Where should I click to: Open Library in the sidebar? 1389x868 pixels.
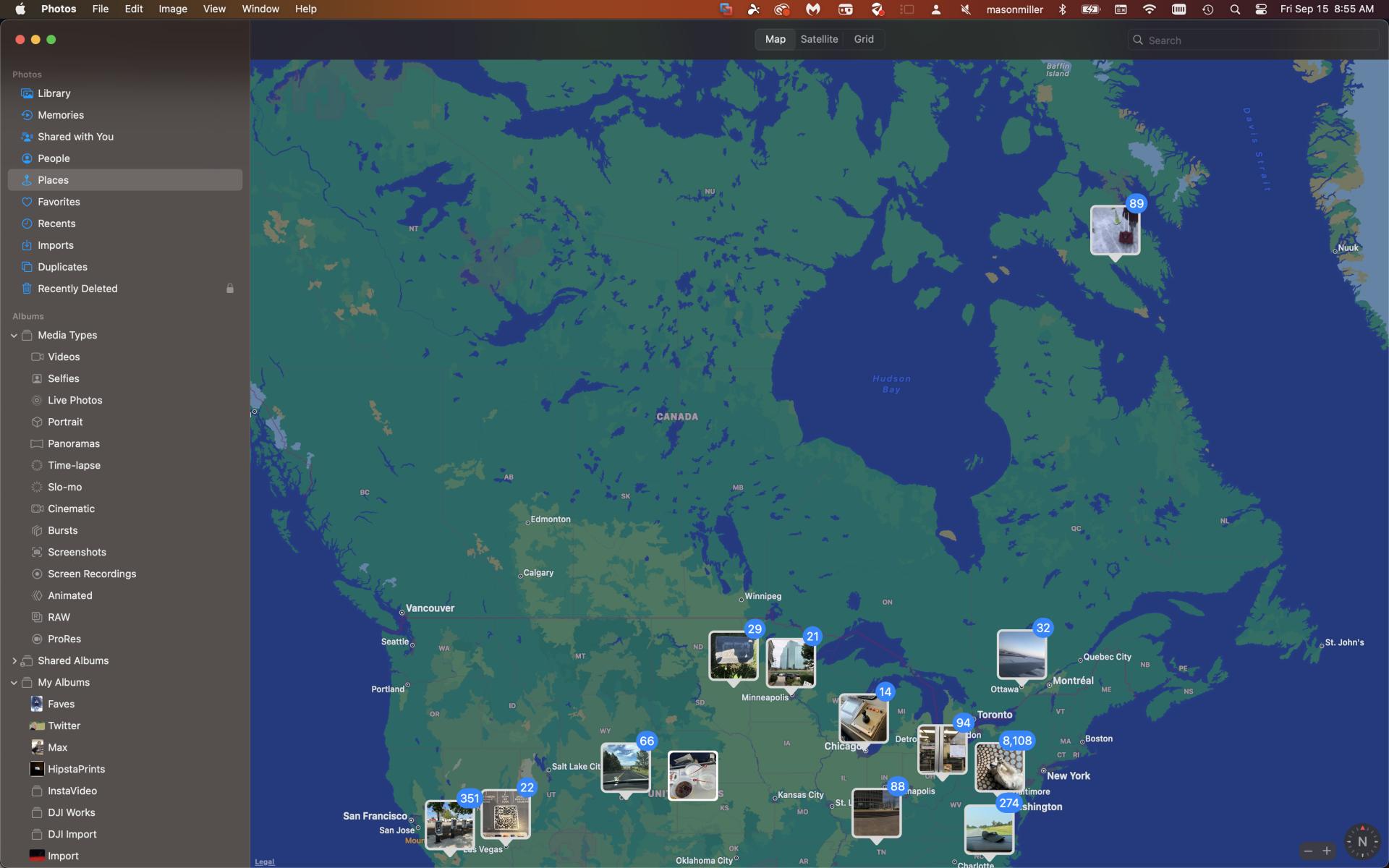124,93
